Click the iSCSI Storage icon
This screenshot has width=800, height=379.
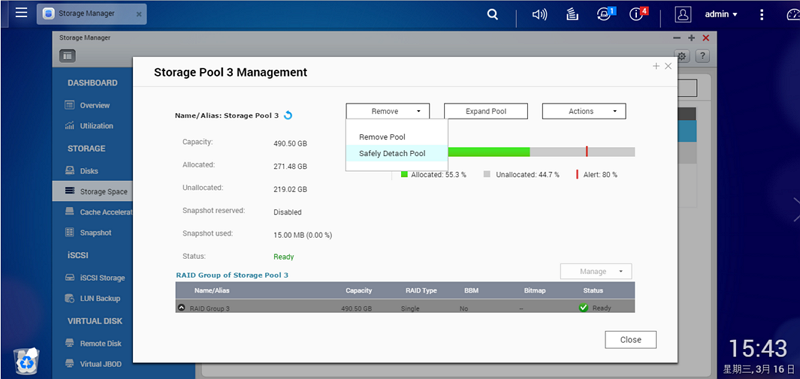coord(70,278)
